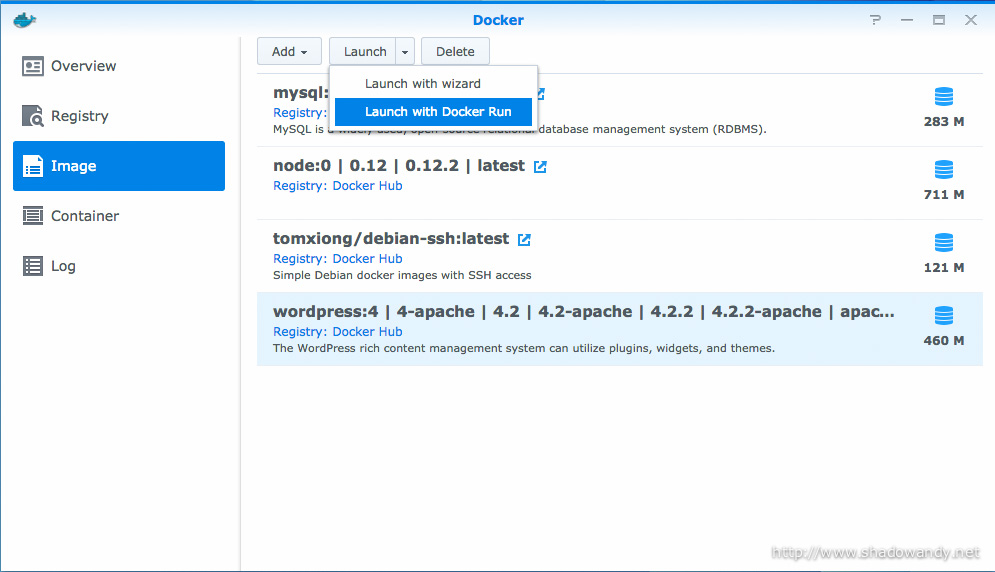Click the 711 M size value
The height and width of the screenshot is (572, 995).
tap(944, 195)
